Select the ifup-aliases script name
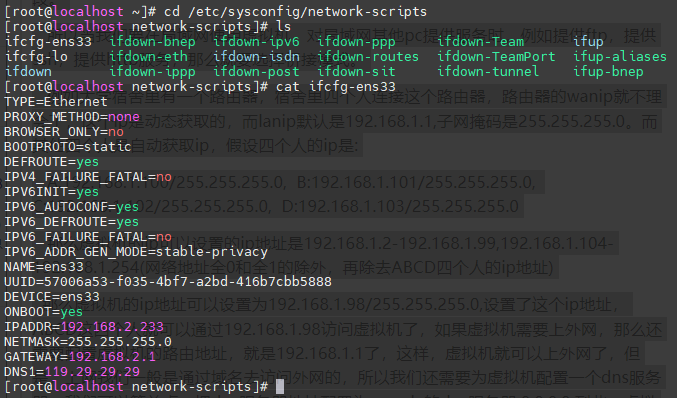This screenshot has width=677, height=398. tap(620, 57)
